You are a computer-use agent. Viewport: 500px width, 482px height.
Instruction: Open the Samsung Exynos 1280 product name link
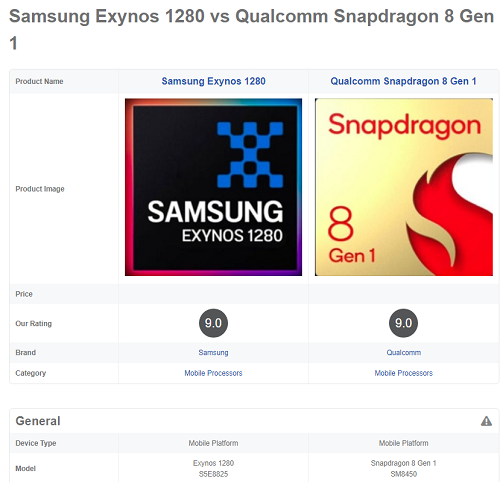213,81
